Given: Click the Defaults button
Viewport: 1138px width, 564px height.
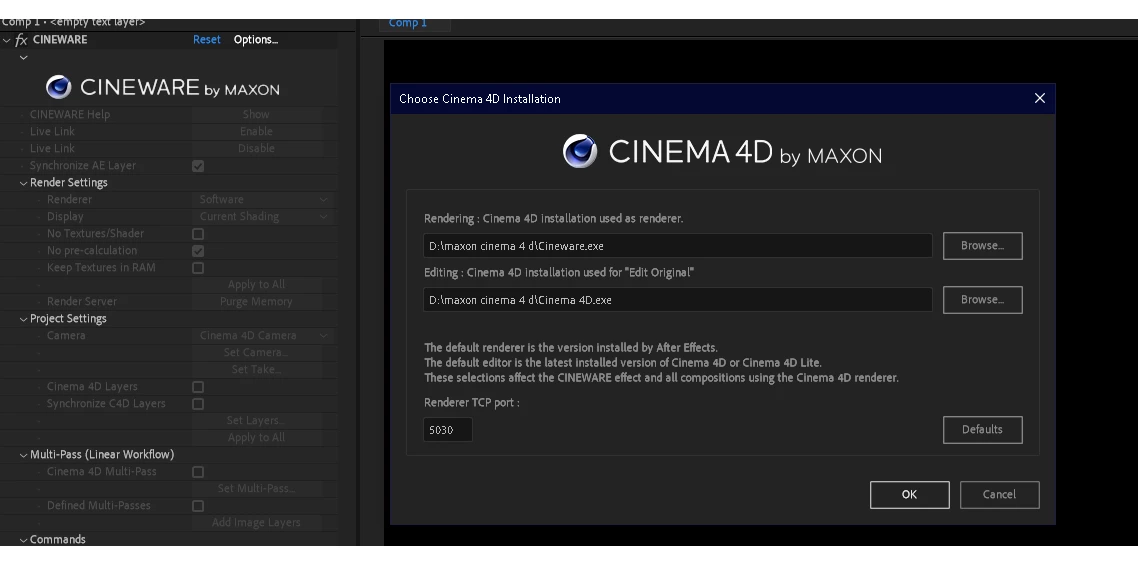Looking at the screenshot, I should tap(983, 430).
